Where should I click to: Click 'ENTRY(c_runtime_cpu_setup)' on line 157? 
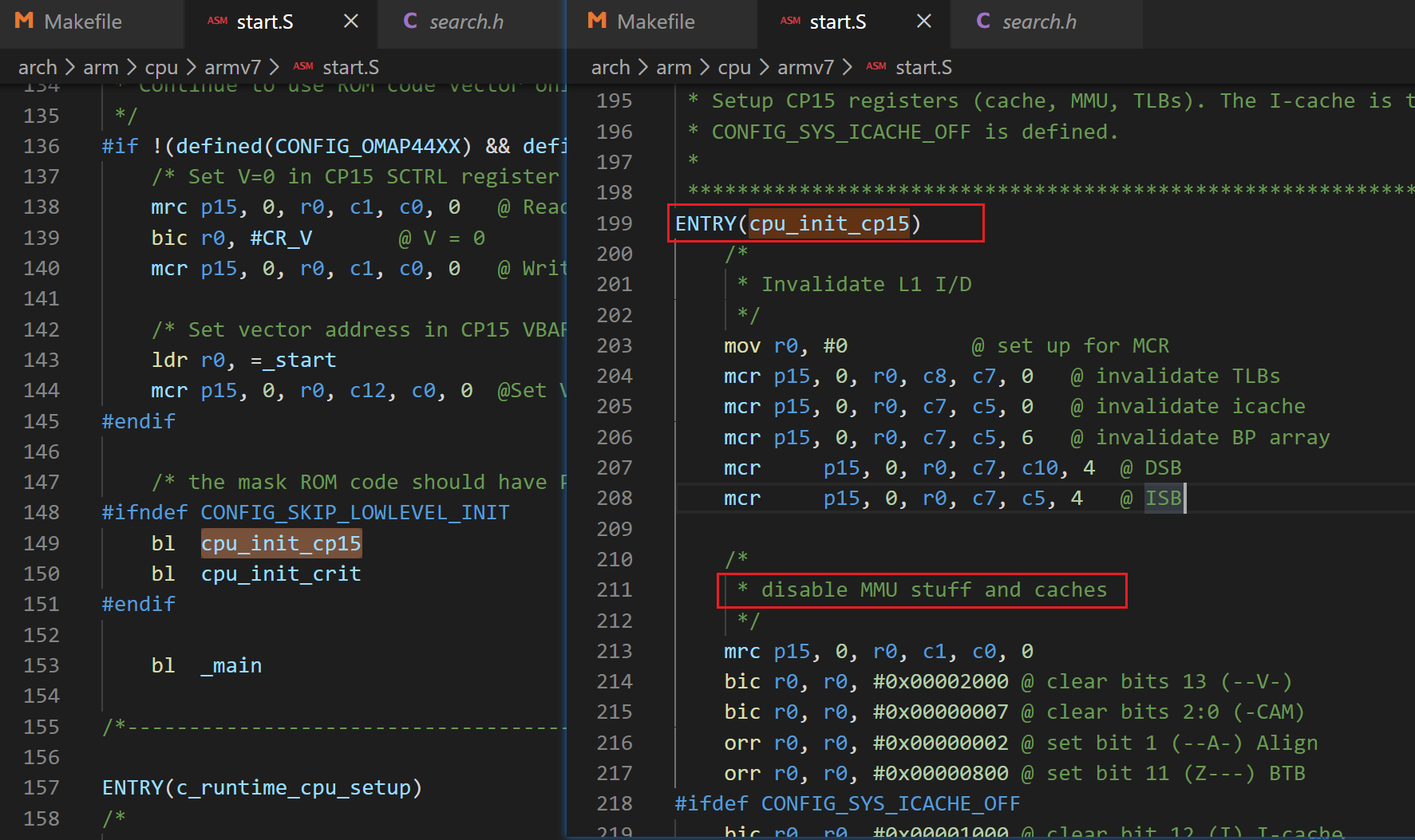click(262, 787)
